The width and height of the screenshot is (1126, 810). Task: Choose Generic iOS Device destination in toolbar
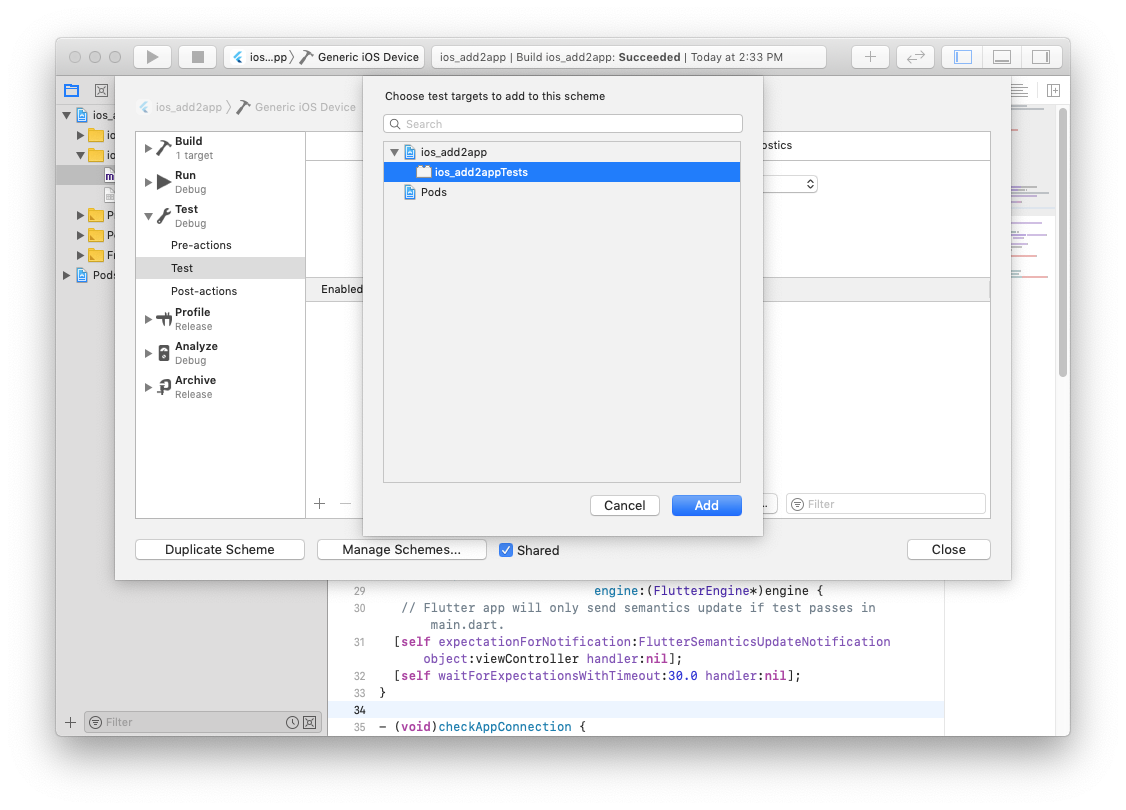pyautogui.click(x=360, y=57)
